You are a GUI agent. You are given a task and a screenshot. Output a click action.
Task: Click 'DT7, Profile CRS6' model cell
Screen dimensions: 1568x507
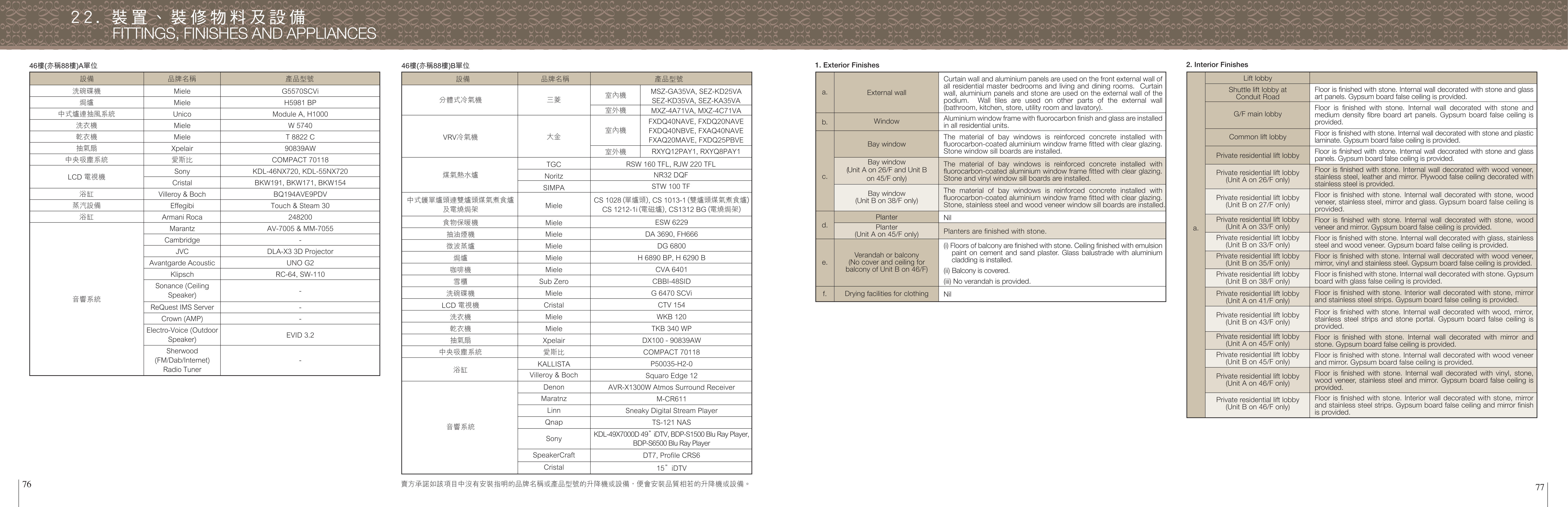pyautogui.click(x=671, y=455)
